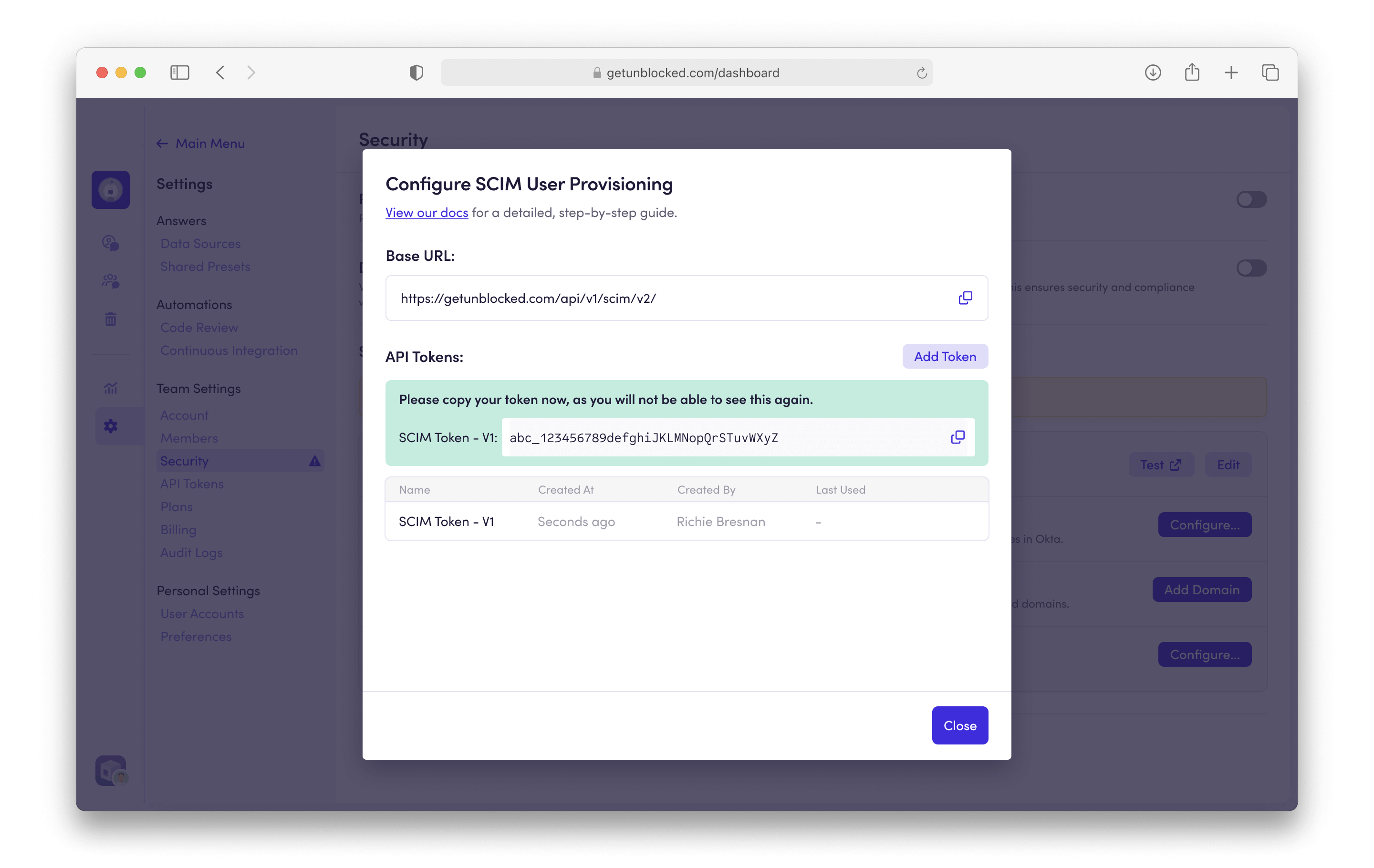1374x868 pixels.
Task: Copy the Base URL with copy icon
Action: click(x=965, y=298)
